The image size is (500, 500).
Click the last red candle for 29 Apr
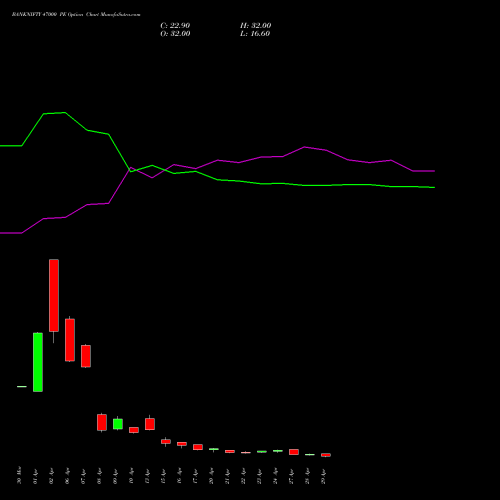(326, 455)
